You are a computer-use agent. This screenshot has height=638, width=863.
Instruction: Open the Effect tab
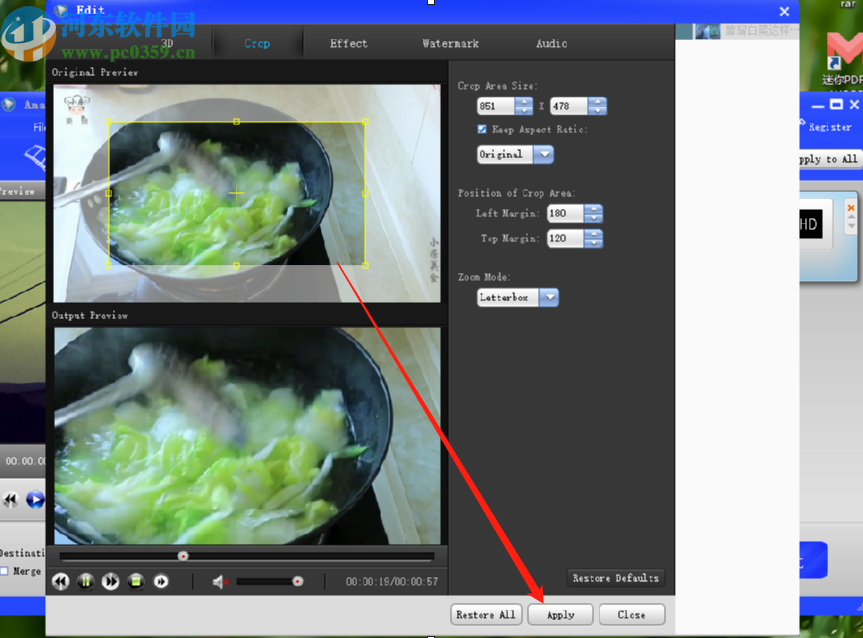point(348,43)
